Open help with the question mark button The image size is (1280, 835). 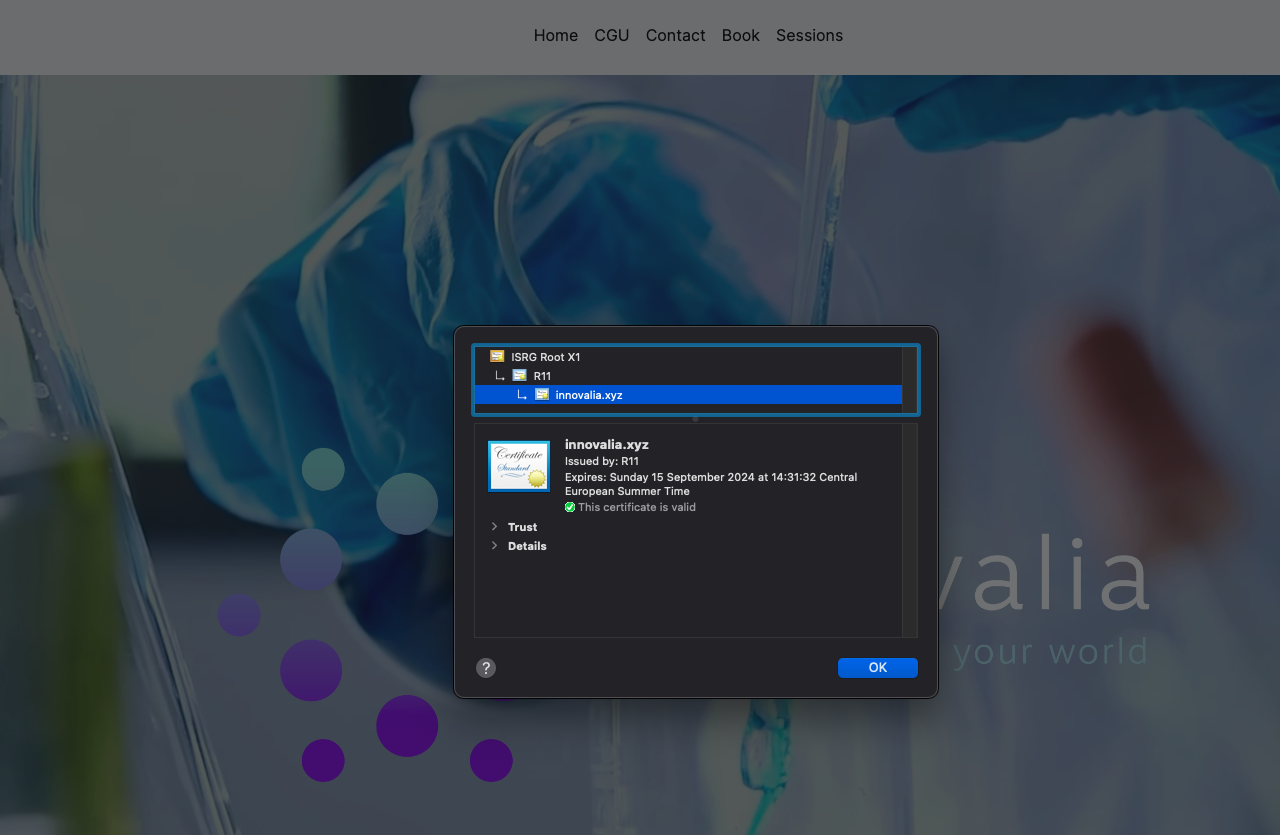pyautogui.click(x=486, y=668)
